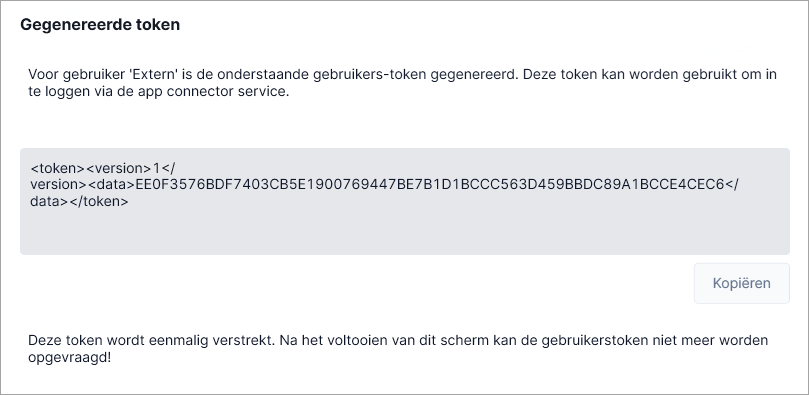Focus the generated token text field

(x=404, y=201)
